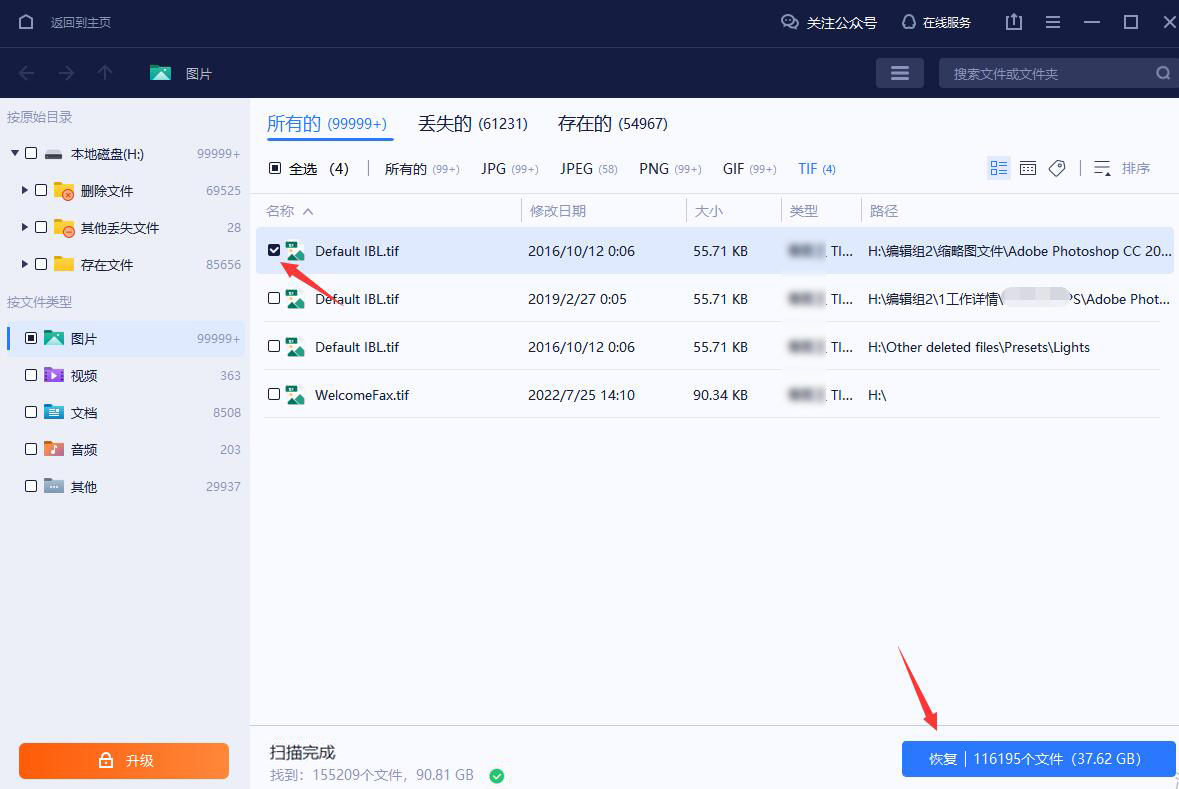Click the tag/label icon near the view switcher
The height and width of the screenshot is (789, 1179).
pos(1057,168)
